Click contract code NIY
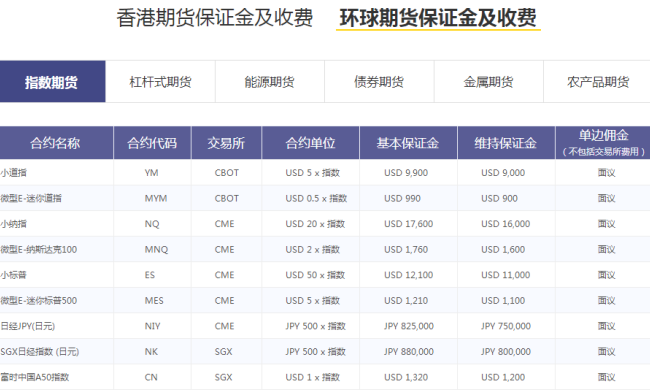The height and width of the screenshot is (392, 650). pyautogui.click(x=152, y=326)
